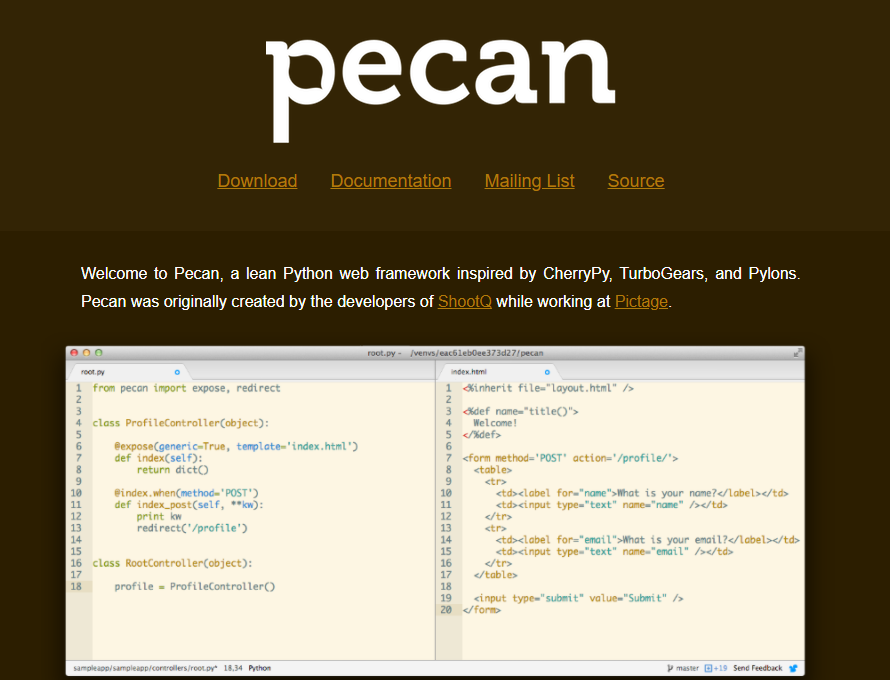This screenshot has width=890, height=680.
Task: Click Send Feedback in the status bar
Action: 758,667
